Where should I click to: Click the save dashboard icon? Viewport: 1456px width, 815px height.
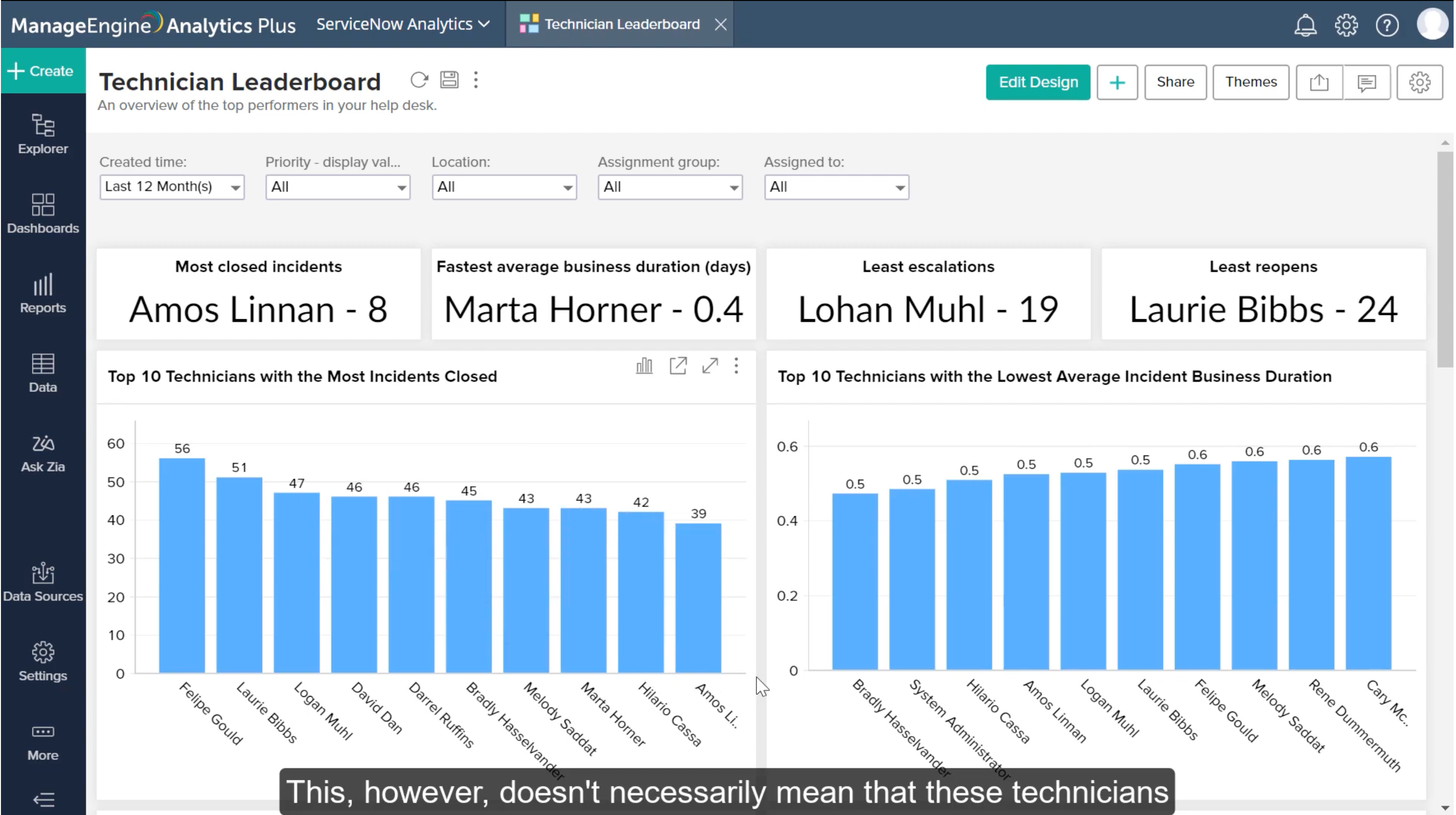pos(449,80)
